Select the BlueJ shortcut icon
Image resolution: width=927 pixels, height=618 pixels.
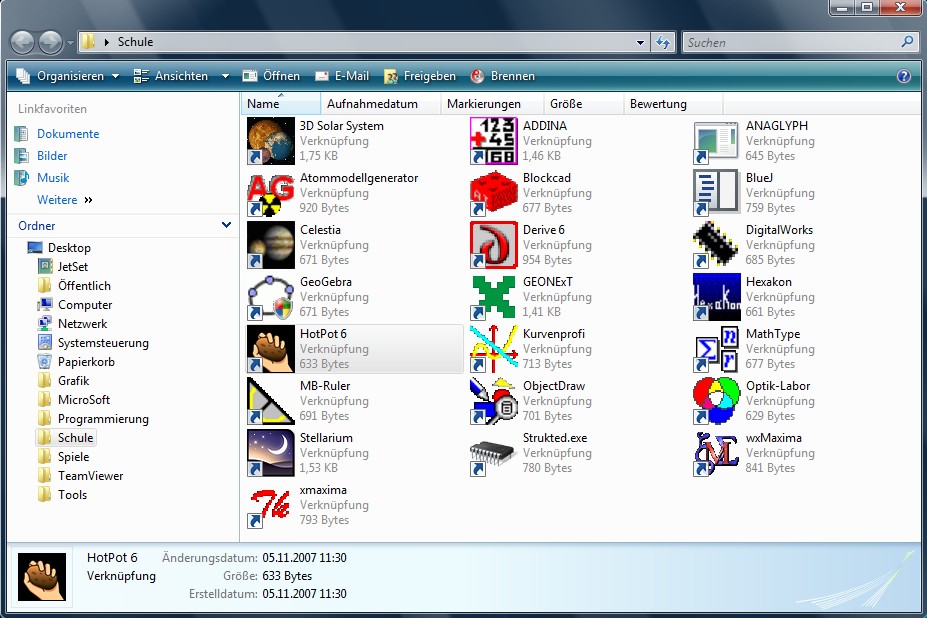pyautogui.click(x=717, y=193)
